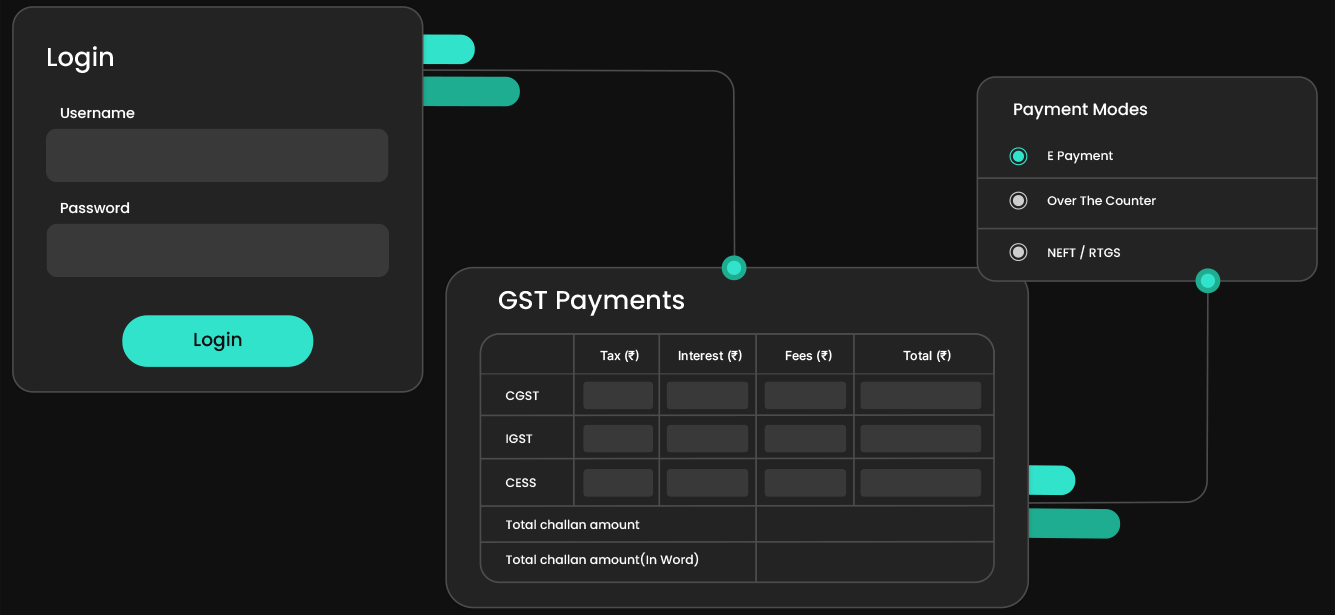
Task: Select the E Payment radio button
Action: tap(1018, 156)
